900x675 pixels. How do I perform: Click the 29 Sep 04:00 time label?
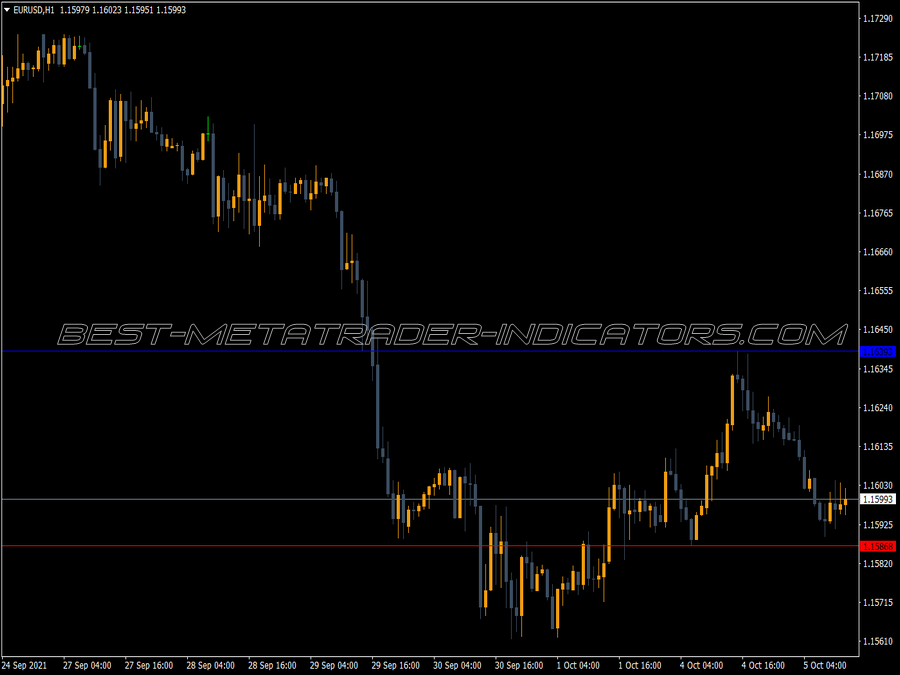point(334,665)
